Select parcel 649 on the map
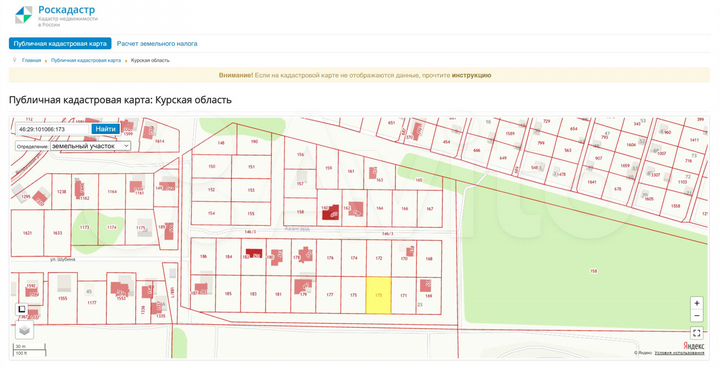 tap(503, 158)
